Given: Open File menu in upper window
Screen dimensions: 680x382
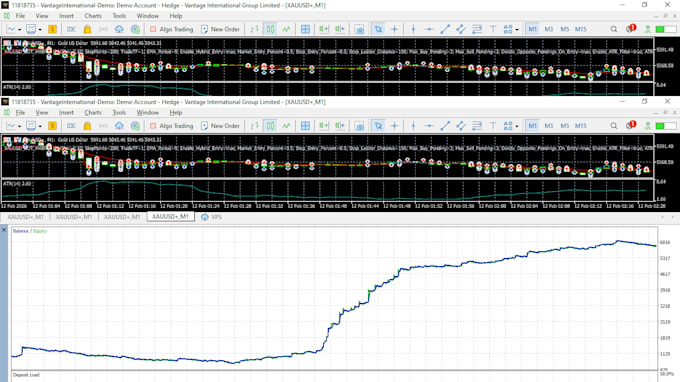Looking at the screenshot, I should coord(20,16).
